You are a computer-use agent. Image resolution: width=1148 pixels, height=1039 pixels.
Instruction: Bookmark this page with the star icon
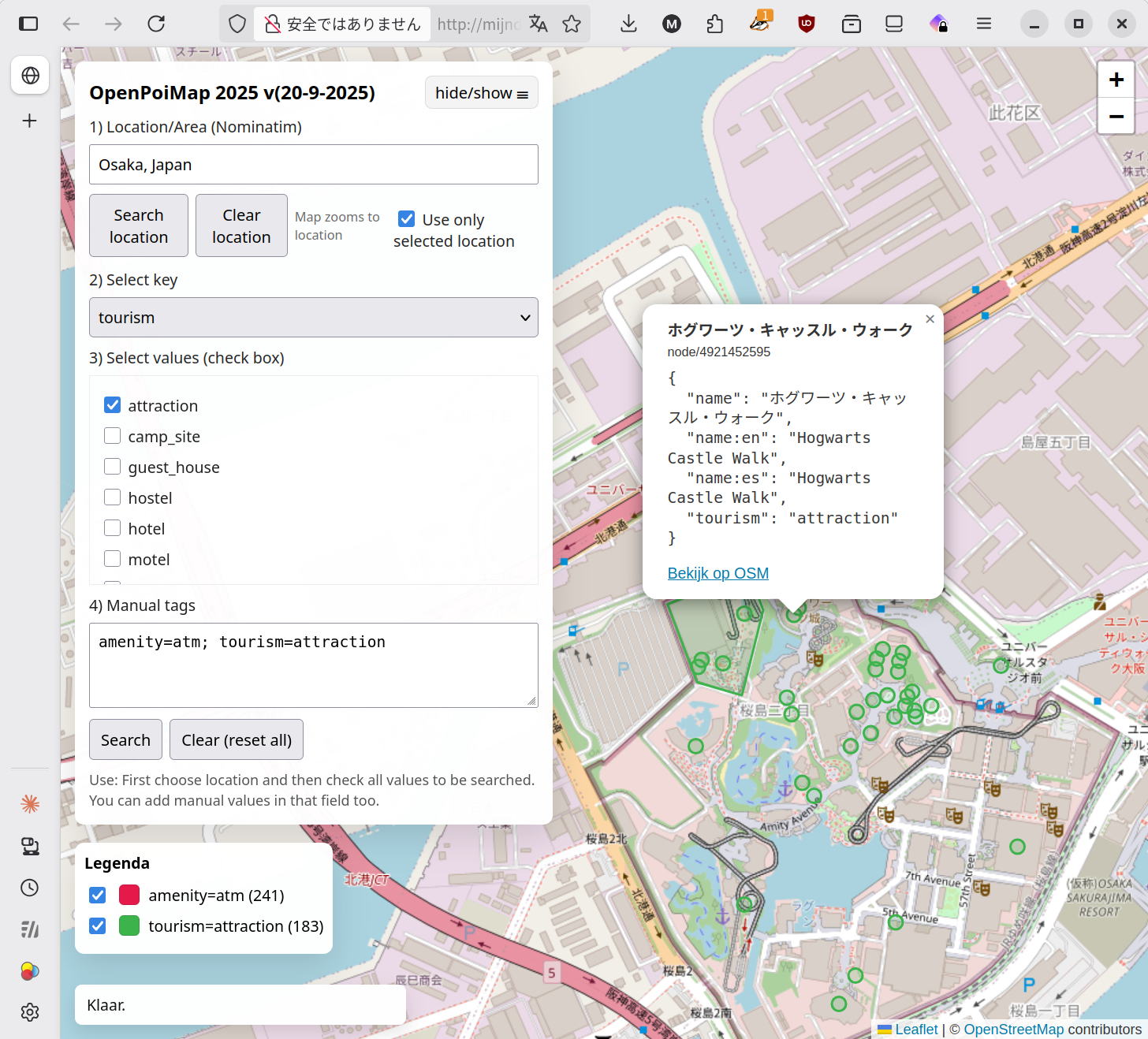point(572,24)
